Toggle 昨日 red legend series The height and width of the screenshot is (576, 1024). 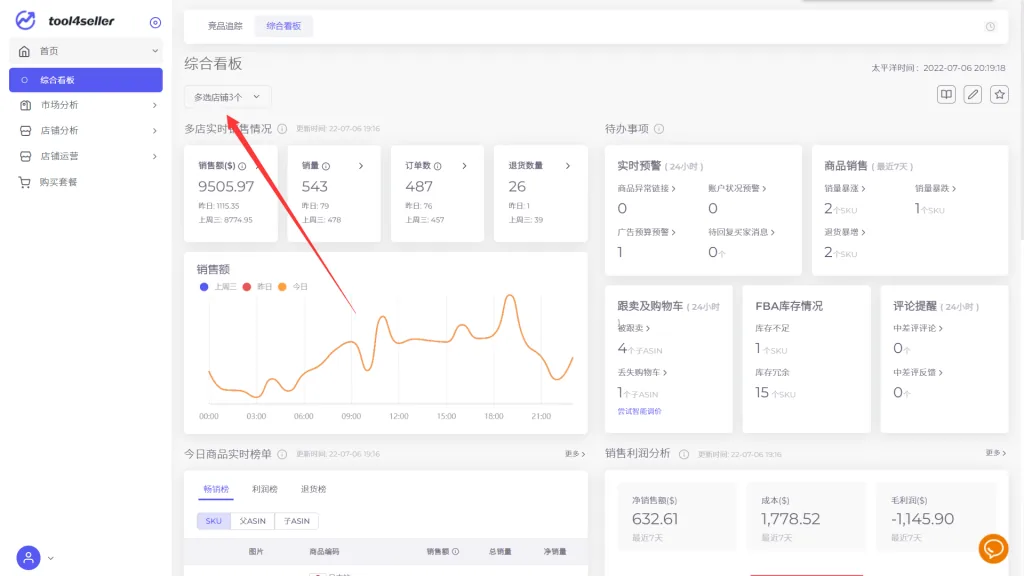257,287
